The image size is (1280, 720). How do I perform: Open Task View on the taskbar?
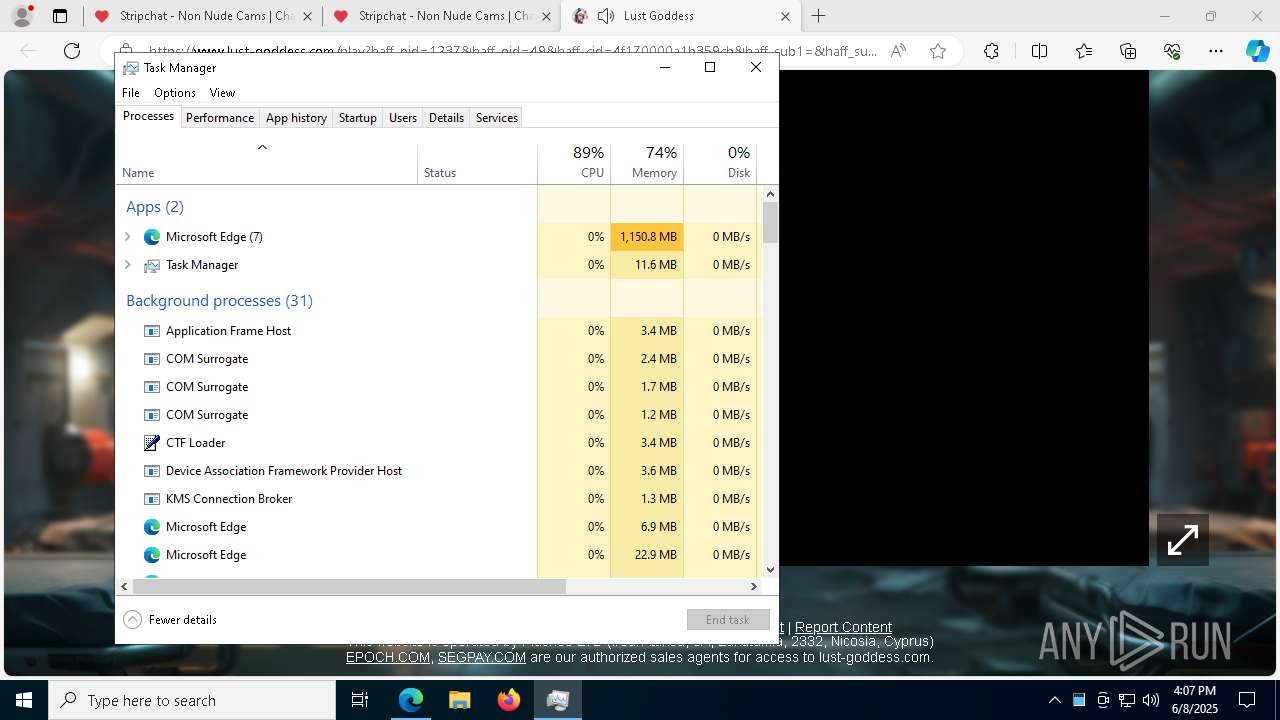pyautogui.click(x=360, y=700)
